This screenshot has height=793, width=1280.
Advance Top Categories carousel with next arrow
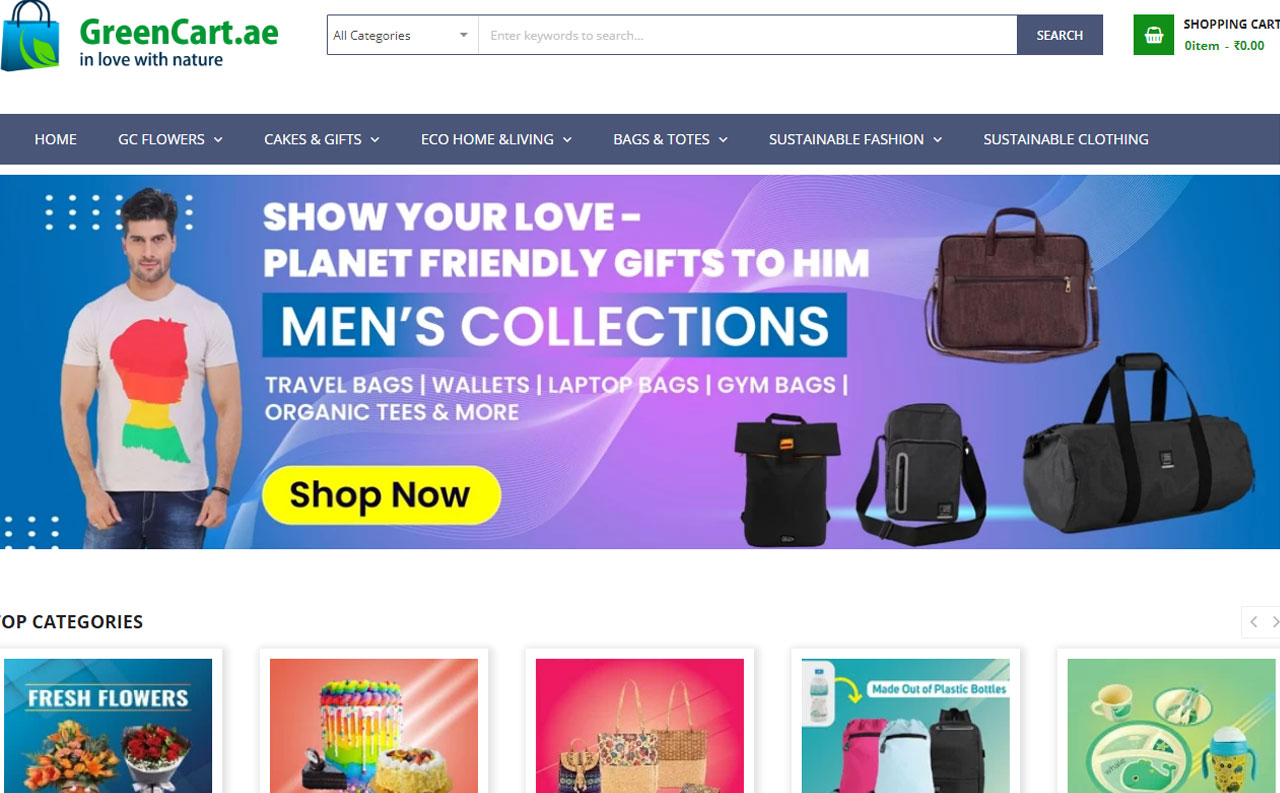point(1274,622)
